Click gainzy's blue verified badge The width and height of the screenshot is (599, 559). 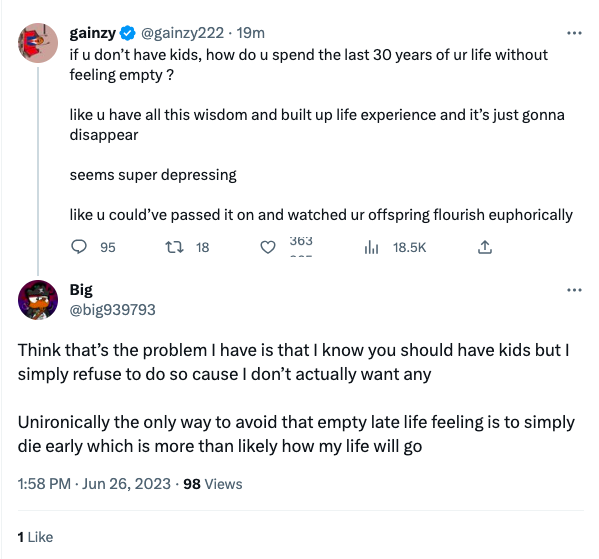pos(128,33)
